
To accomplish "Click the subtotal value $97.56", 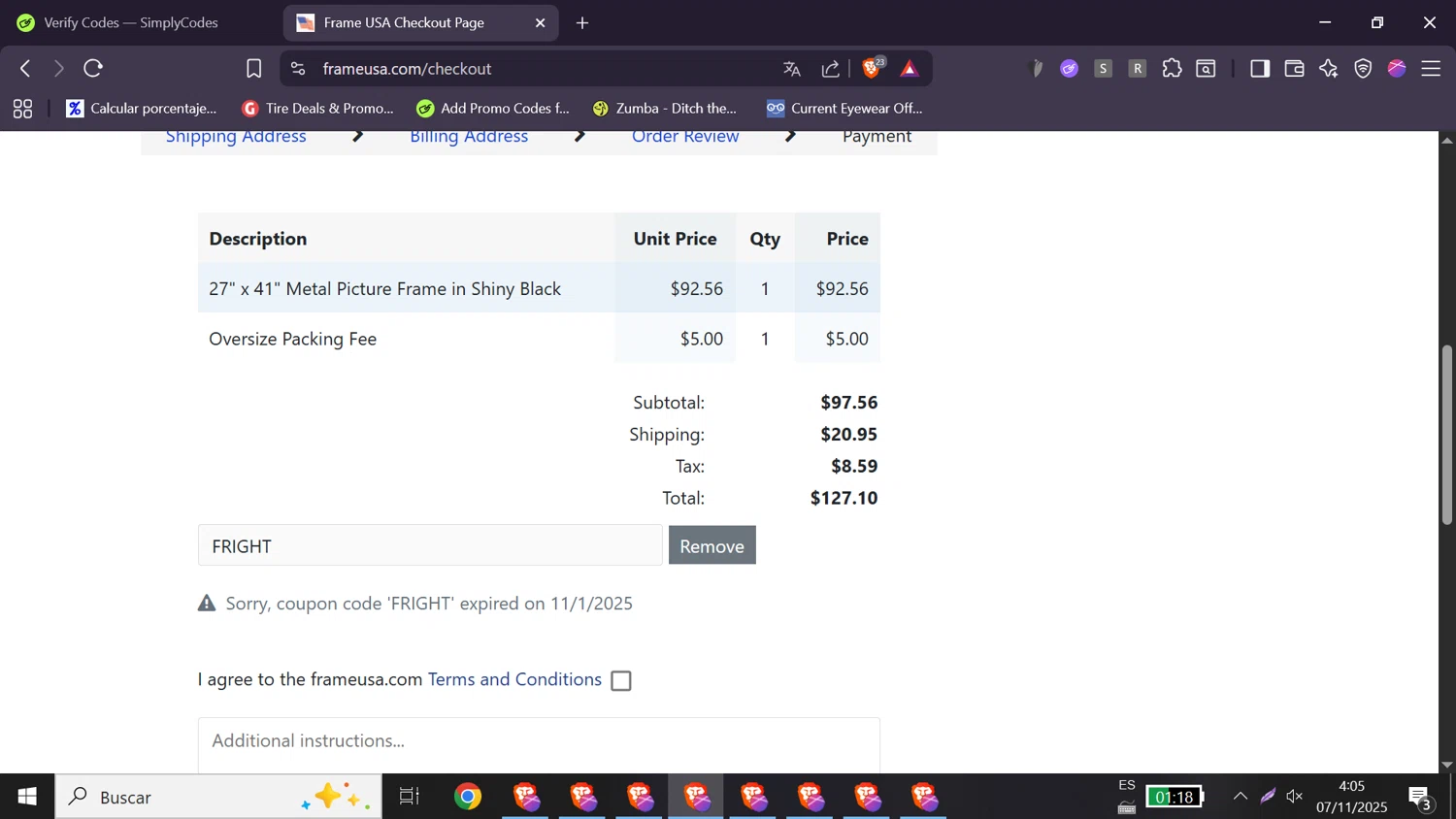I will pyautogui.click(x=848, y=402).
